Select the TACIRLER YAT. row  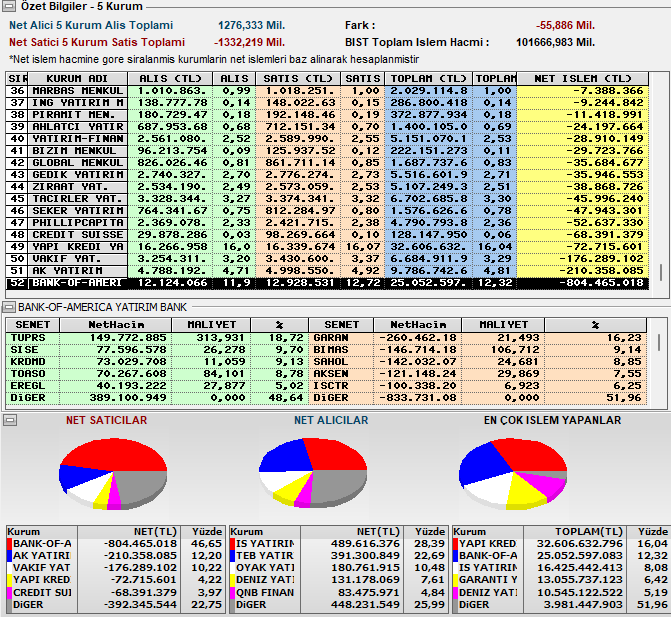327,199
